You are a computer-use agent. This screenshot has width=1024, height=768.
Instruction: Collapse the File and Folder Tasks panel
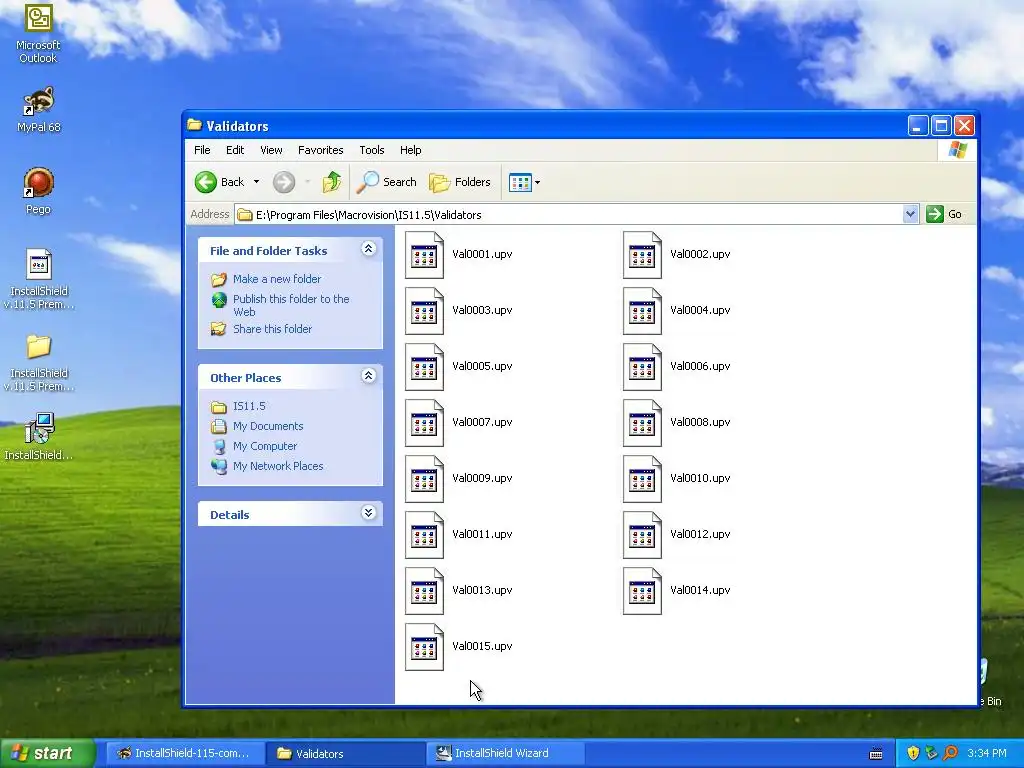(368, 249)
